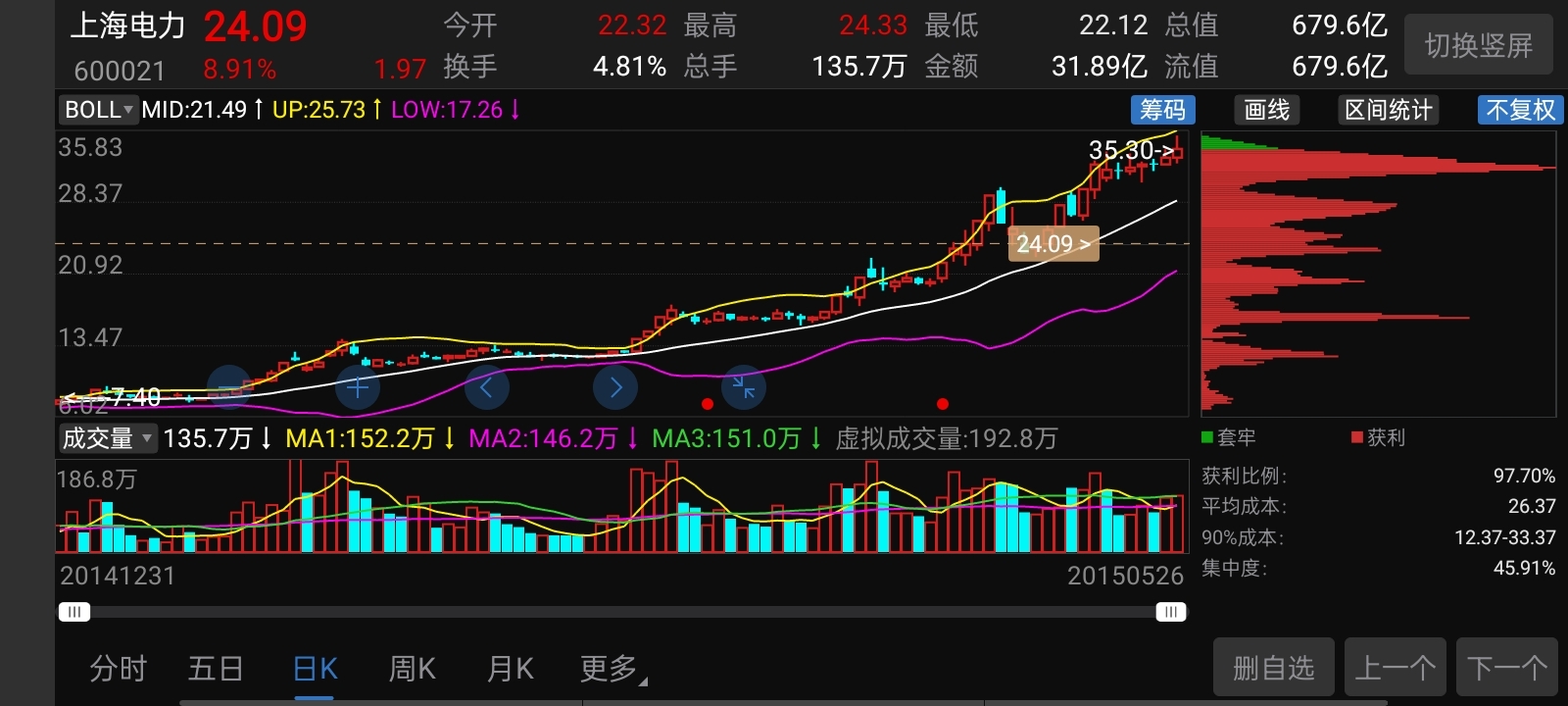Expand the 更多 period options

[612, 669]
